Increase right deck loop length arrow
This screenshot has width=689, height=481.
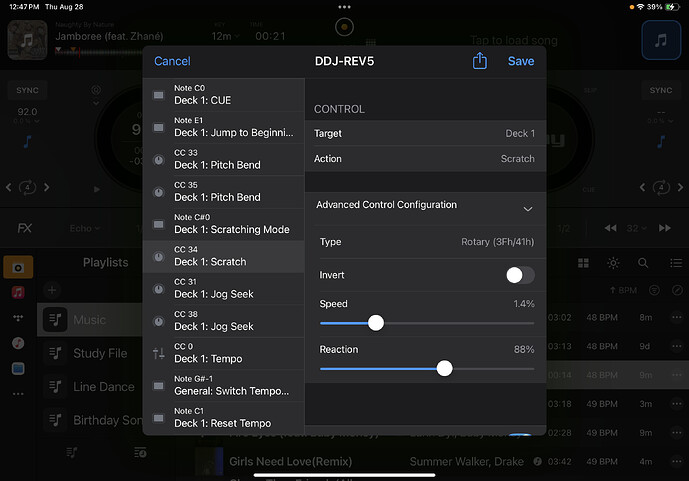pyautogui.click(x=680, y=187)
